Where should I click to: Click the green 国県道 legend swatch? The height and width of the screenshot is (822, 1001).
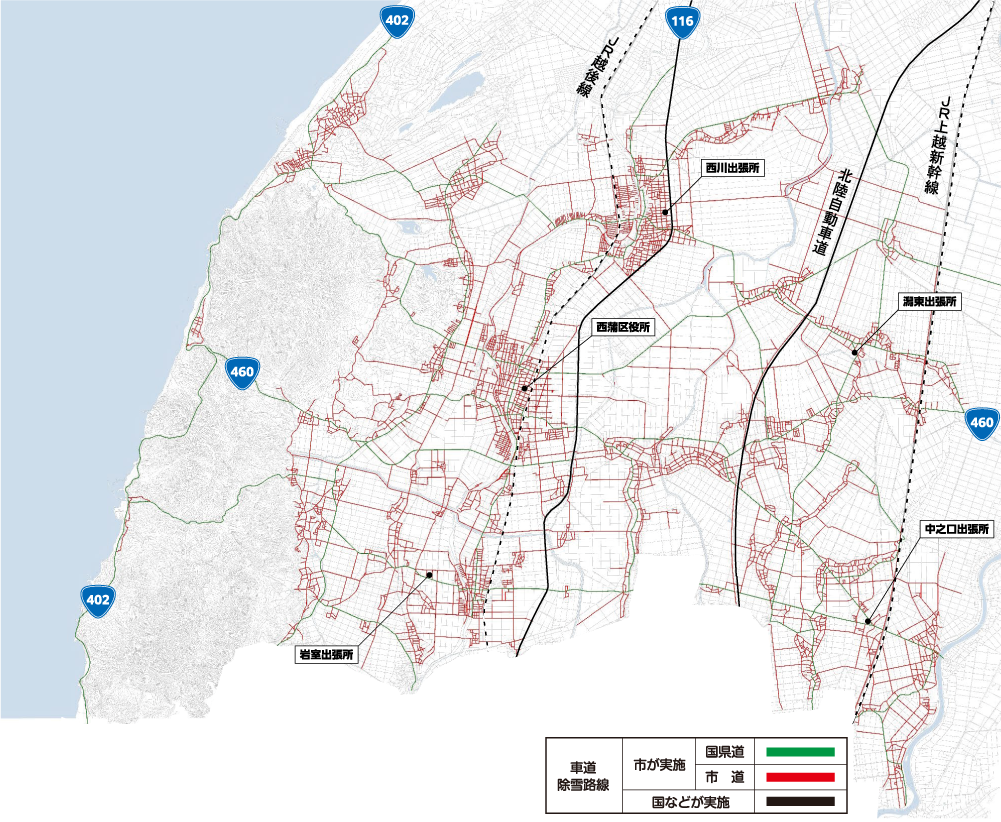[801, 752]
